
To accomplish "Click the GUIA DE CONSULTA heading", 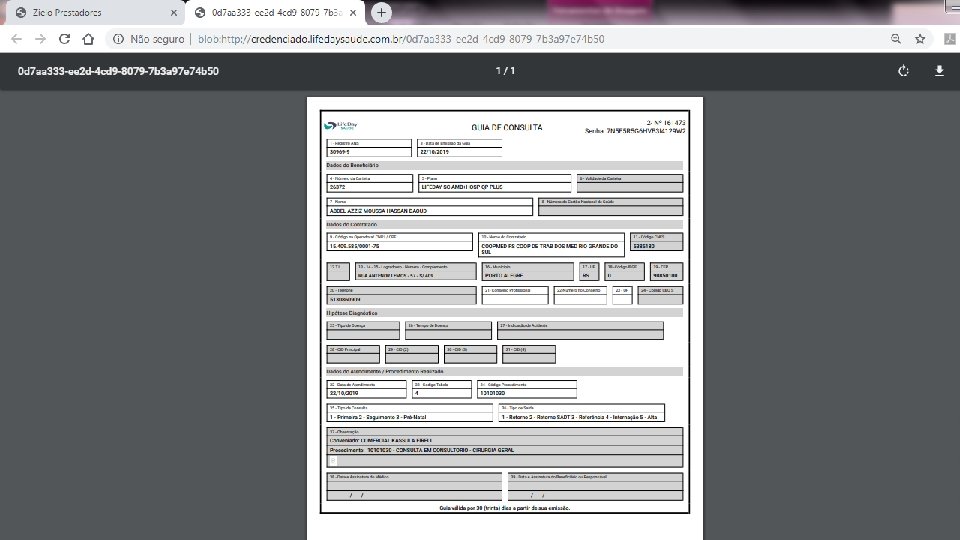I will pyautogui.click(x=506, y=127).
